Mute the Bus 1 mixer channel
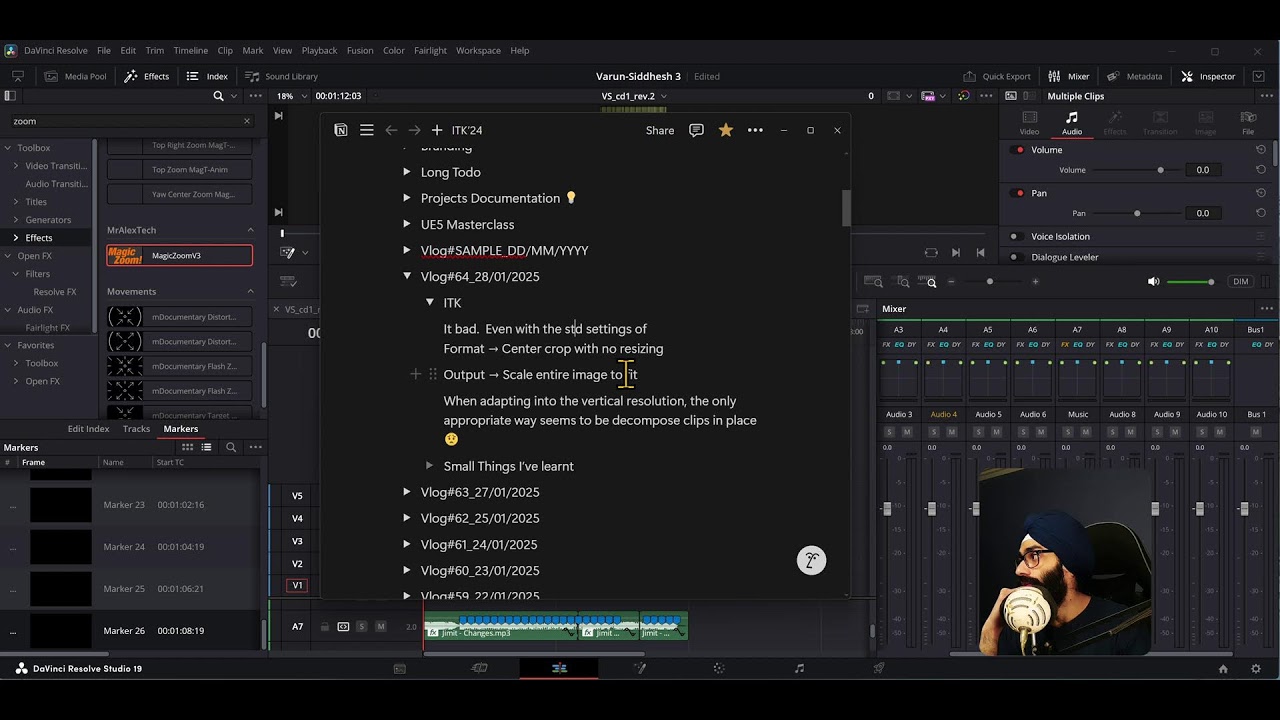1280x720 pixels. (x=1264, y=432)
